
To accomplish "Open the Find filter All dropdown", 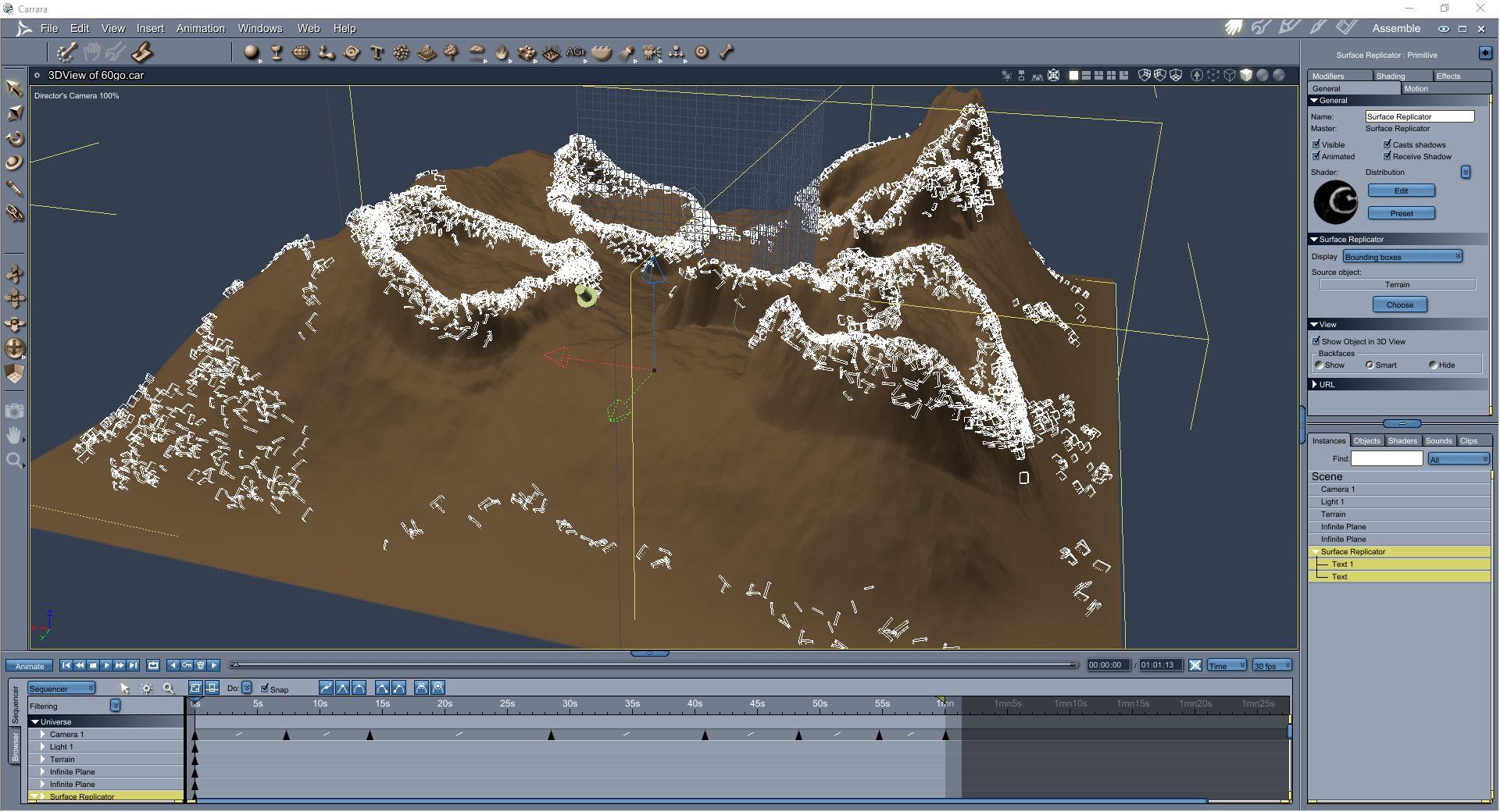I will [1459, 459].
